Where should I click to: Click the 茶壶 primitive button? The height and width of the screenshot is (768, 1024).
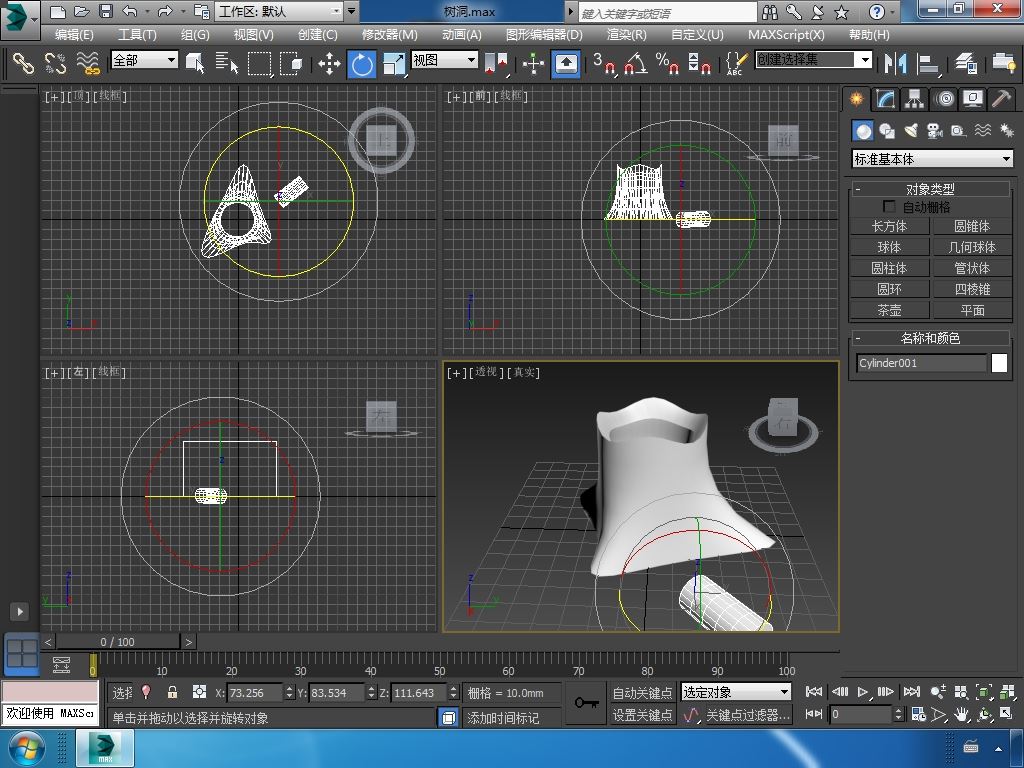[x=889, y=310]
